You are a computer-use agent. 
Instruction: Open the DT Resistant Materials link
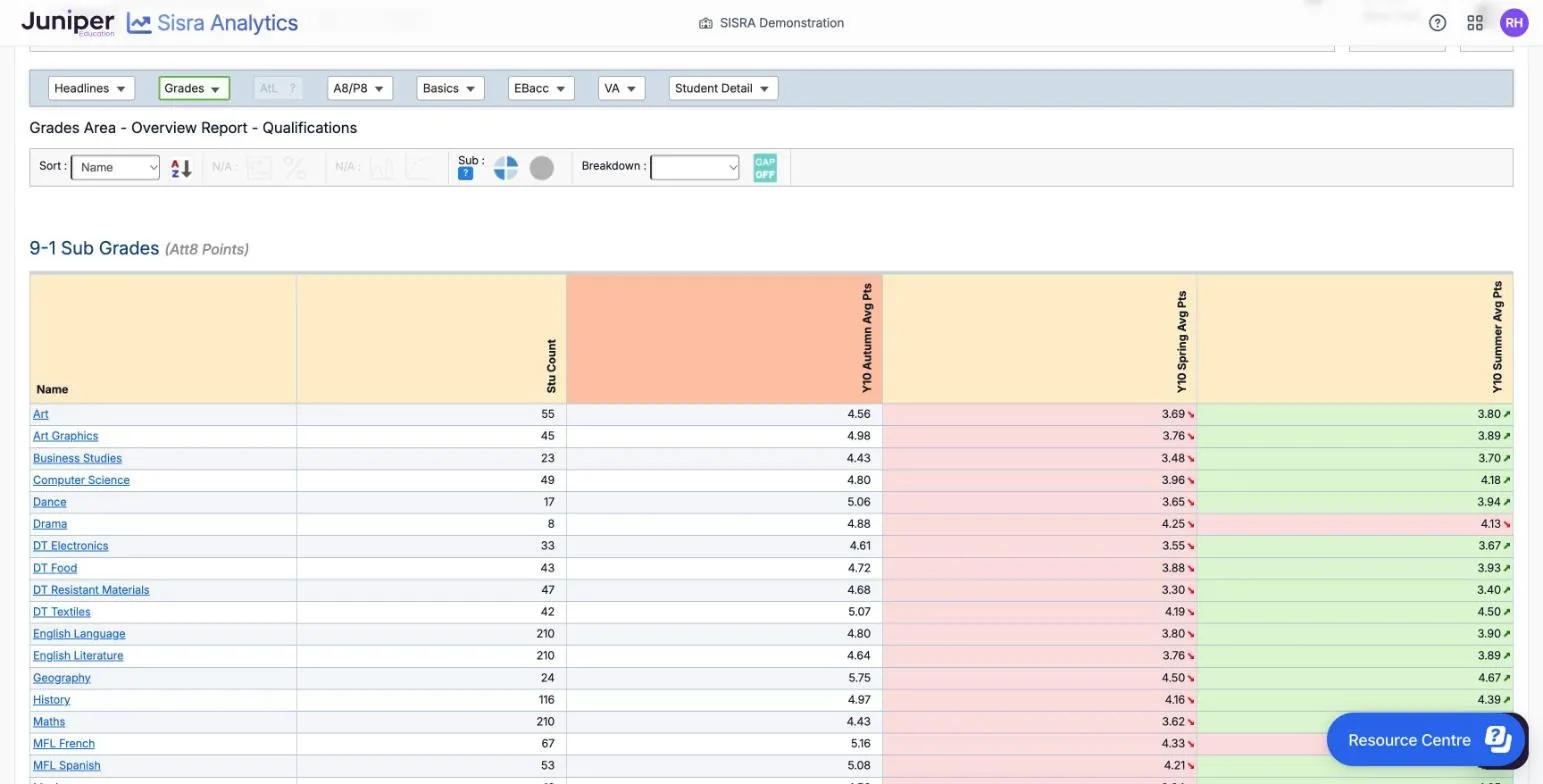click(91, 590)
